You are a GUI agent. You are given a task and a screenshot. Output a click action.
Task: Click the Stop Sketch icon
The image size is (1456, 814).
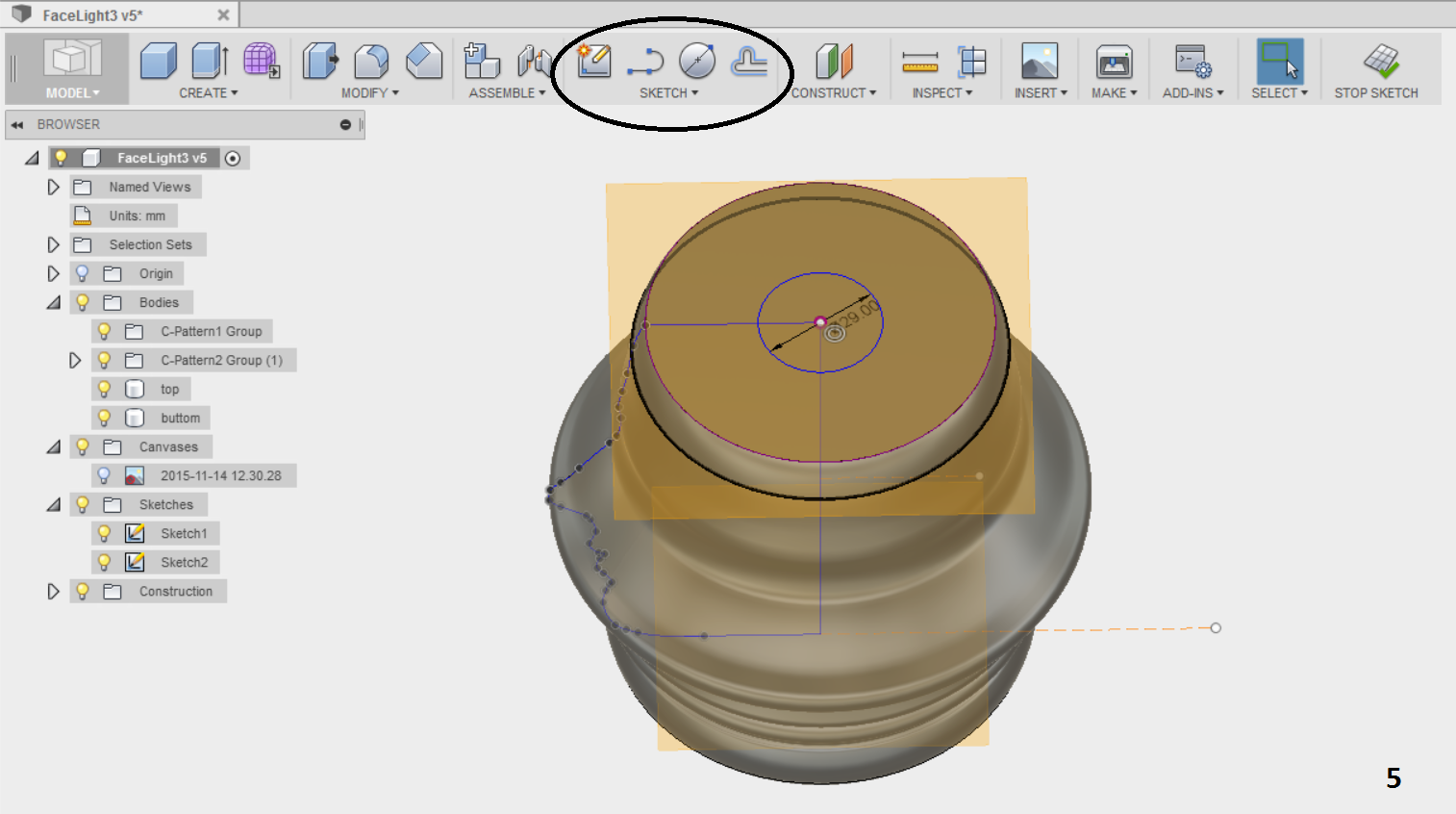tap(1381, 61)
